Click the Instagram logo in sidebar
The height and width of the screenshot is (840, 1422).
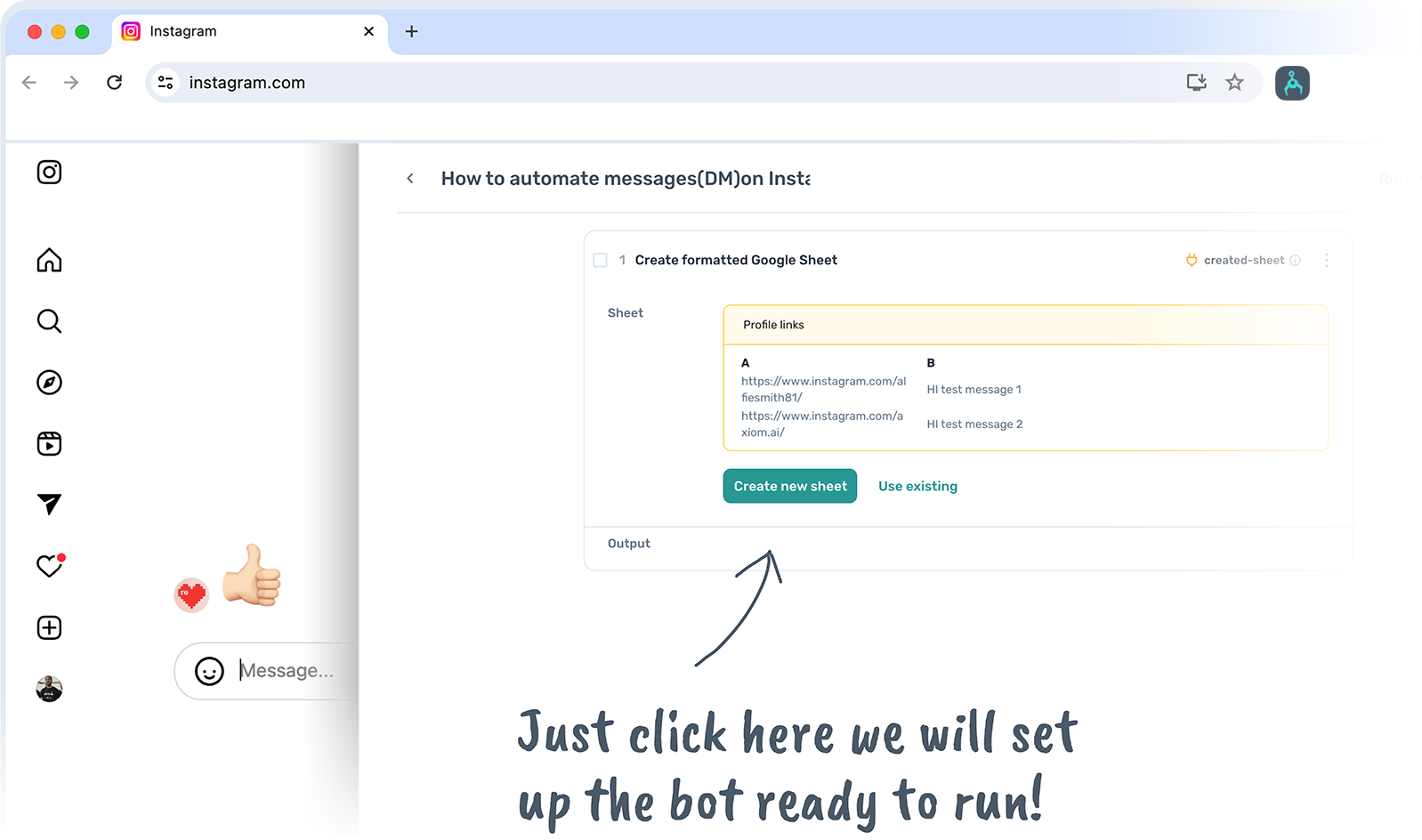49,172
